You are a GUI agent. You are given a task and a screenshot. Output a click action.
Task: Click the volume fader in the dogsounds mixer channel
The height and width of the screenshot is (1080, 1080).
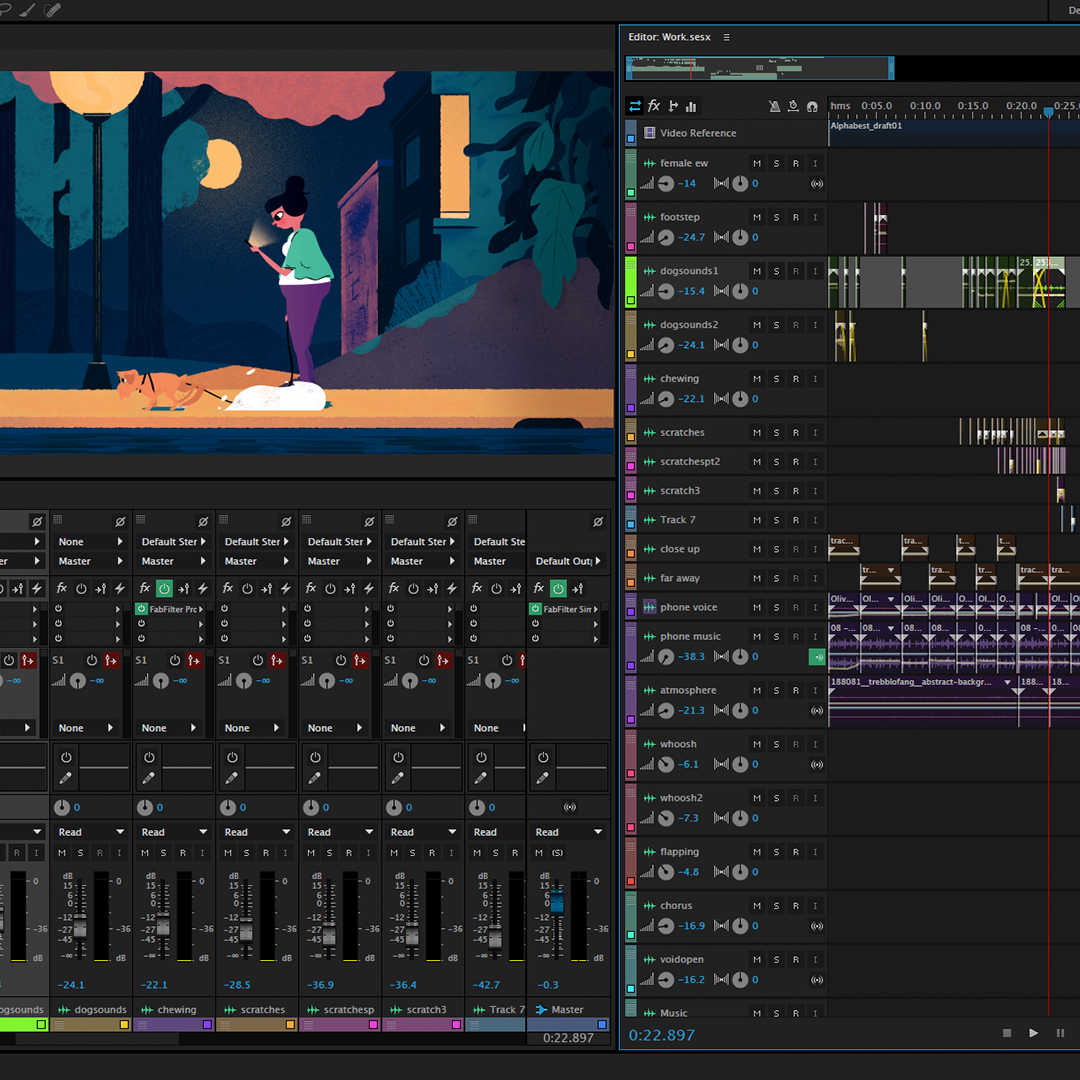pos(80,927)
